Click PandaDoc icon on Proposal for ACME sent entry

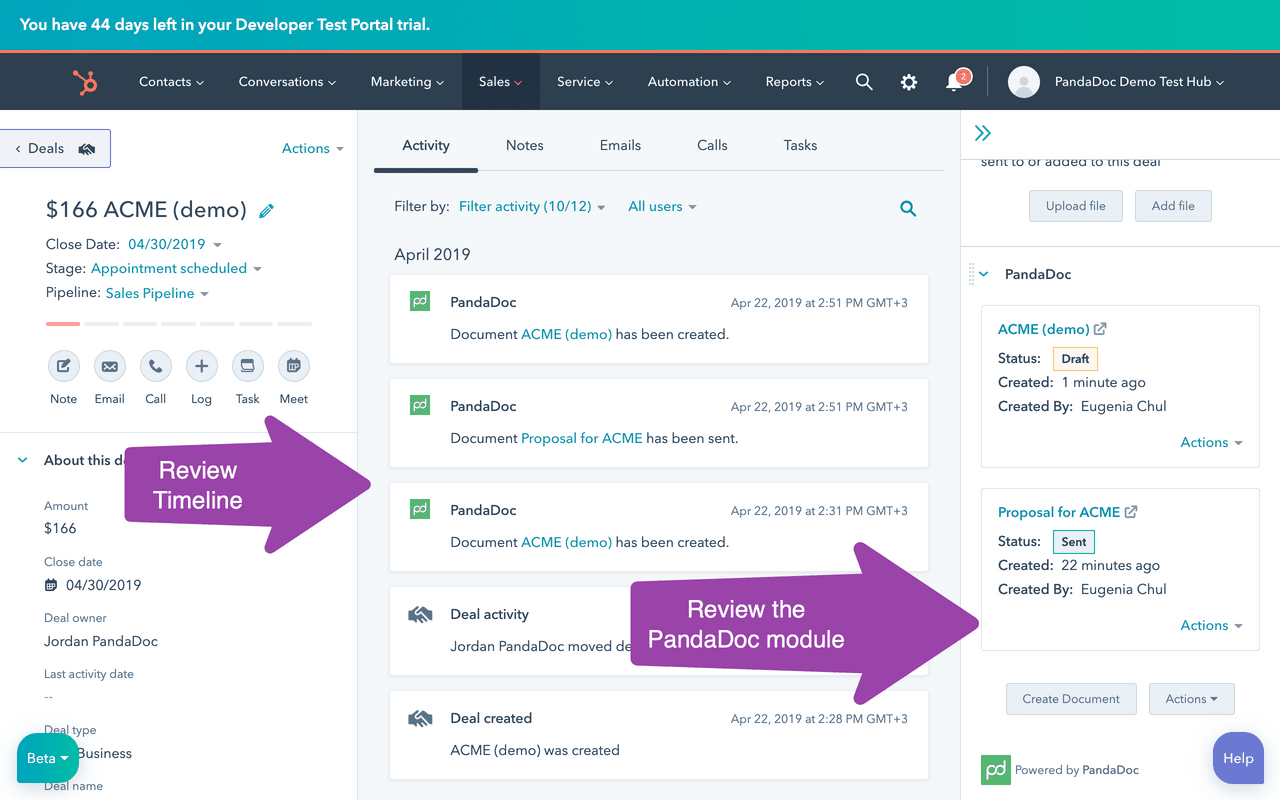tap(420, 405)
